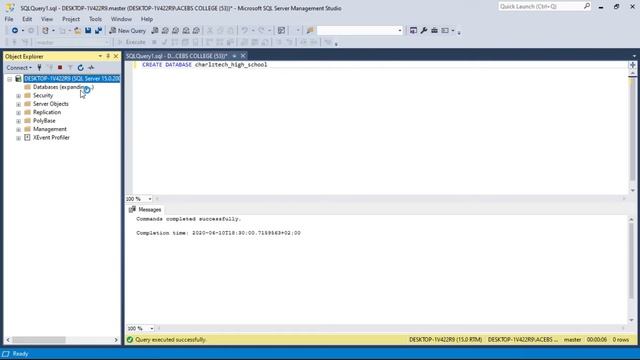Click the New Project toolbar icon
Image resolution: width=640 pixels, height=360 pixels.
pos(45,31)
